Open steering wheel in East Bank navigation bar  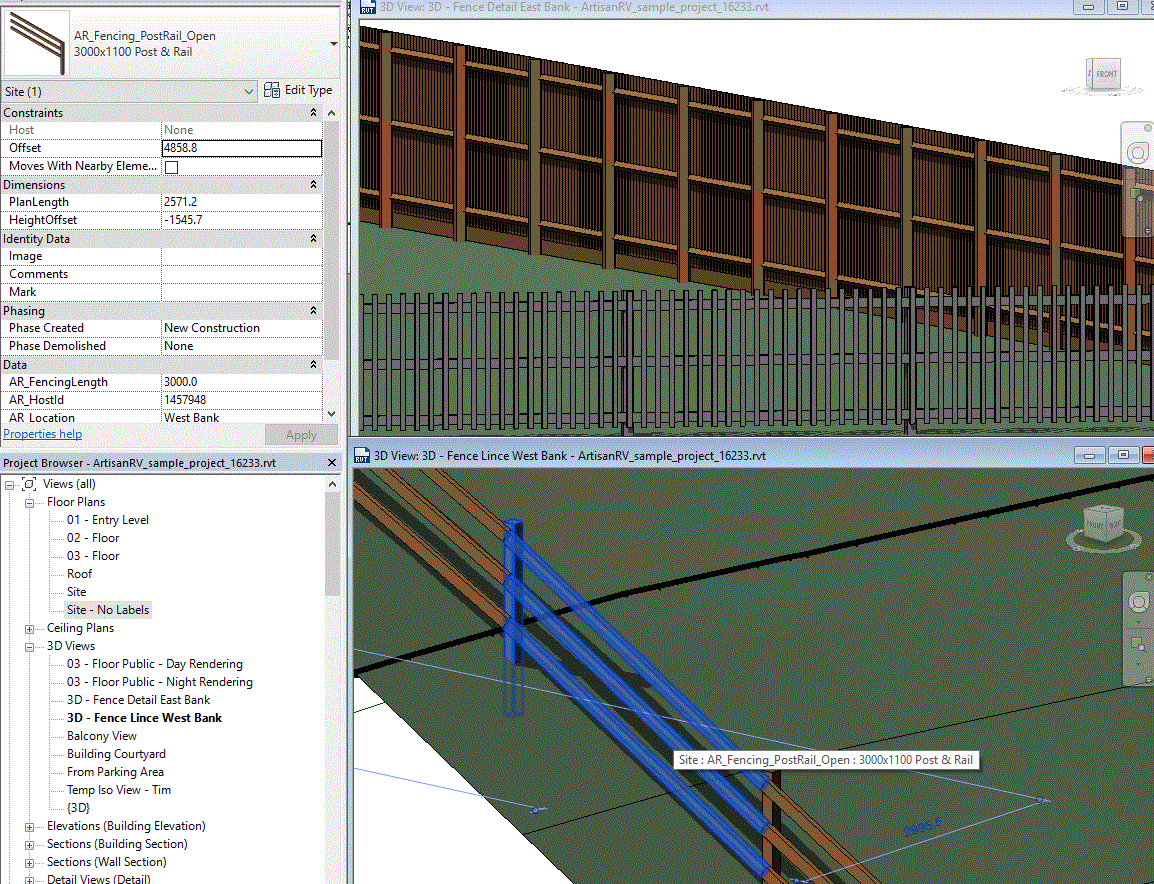click(x=1139, y=152)
